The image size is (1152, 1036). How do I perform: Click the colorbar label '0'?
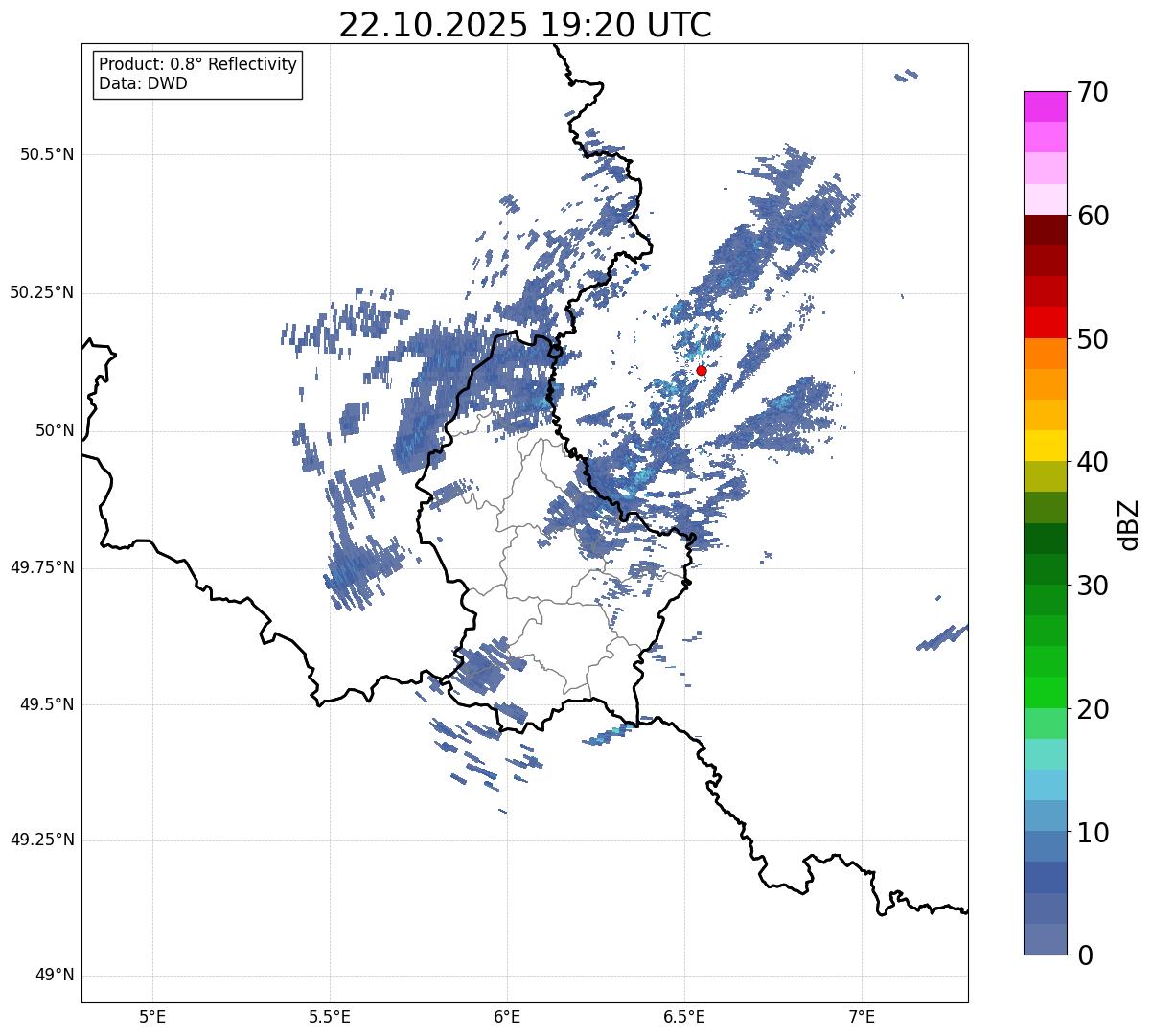click(x=1085, y=955)
